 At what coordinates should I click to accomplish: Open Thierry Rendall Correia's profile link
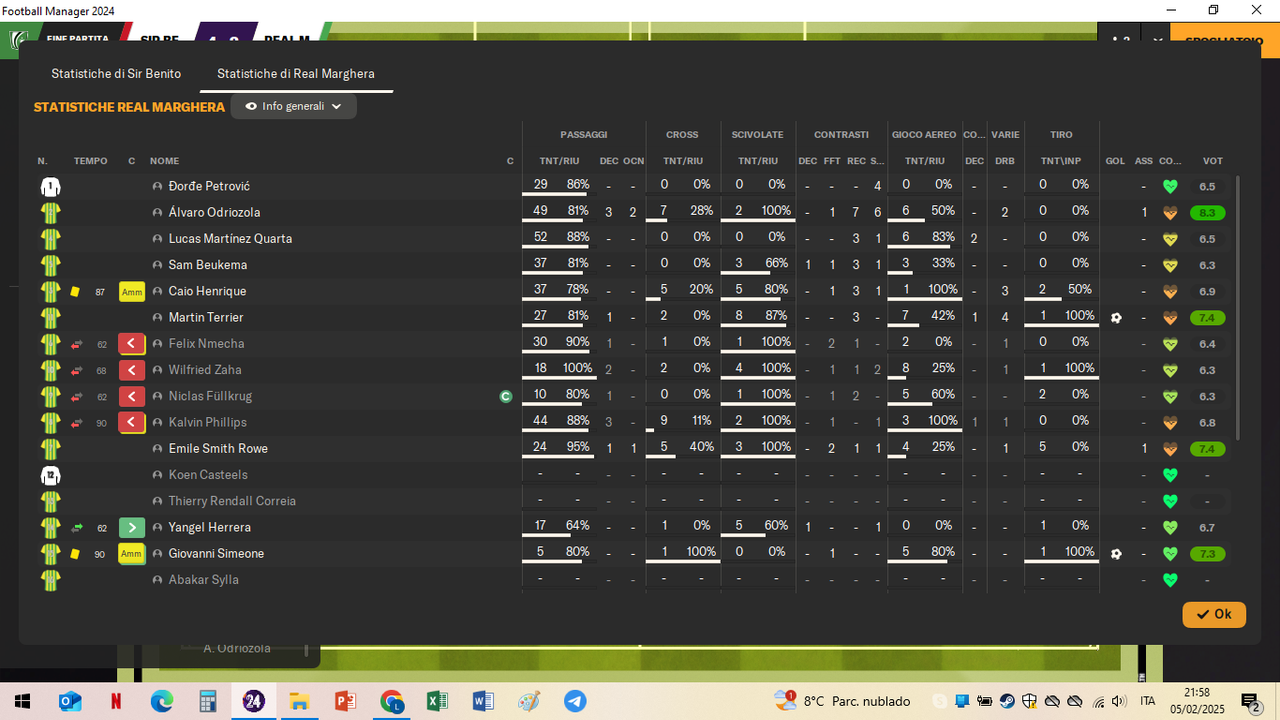click(x=232, y=501)
